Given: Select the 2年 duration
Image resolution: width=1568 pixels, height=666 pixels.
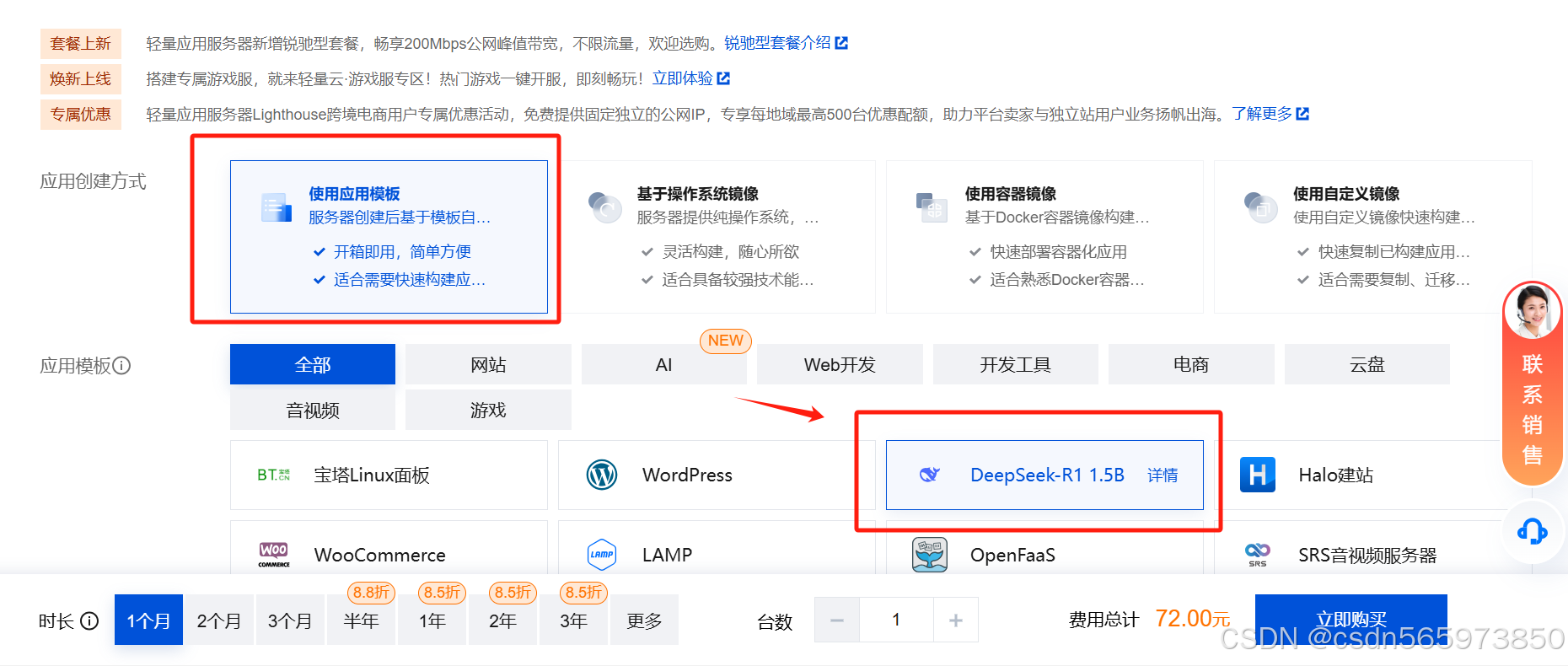Looking at the screenshot, I should (x=502, y=620).
